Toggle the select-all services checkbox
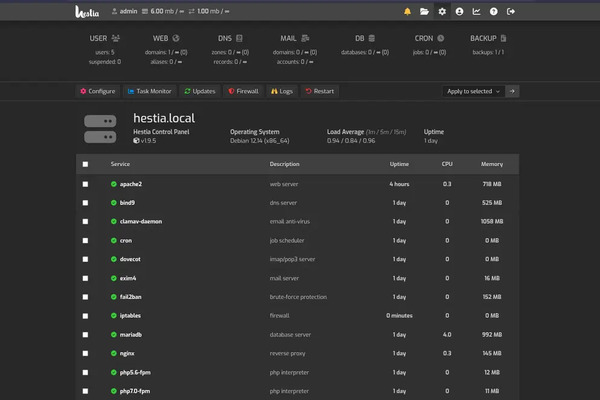This screenshot has width=600, height=400. [85, 164]
